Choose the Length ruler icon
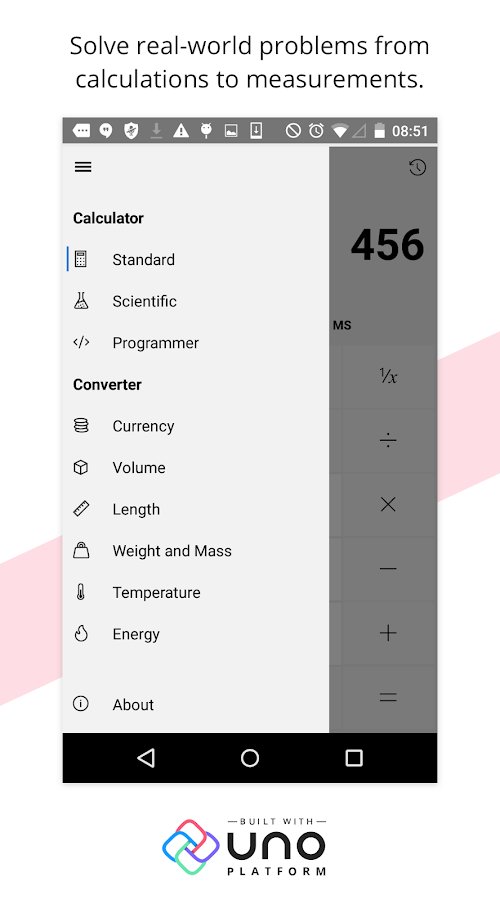 coord(81,509)
